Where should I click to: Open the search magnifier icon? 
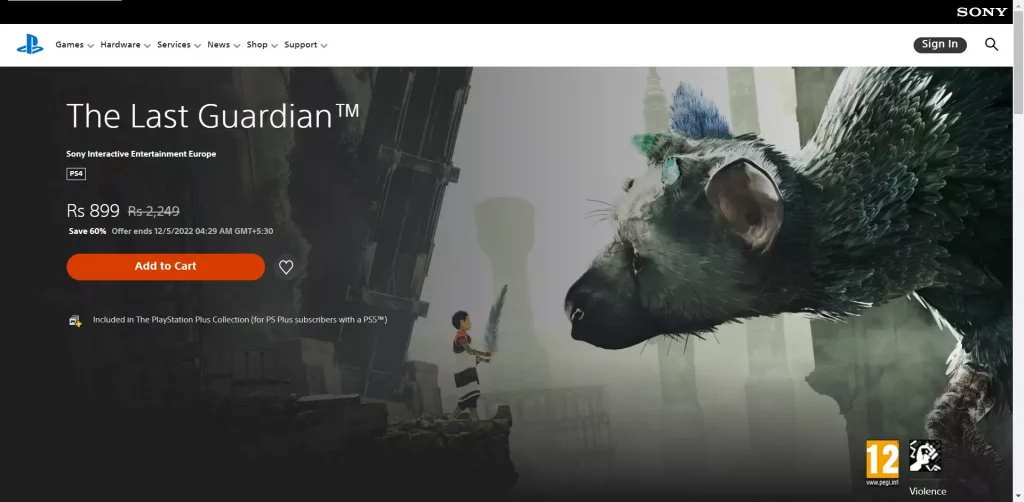click(991, 44)
